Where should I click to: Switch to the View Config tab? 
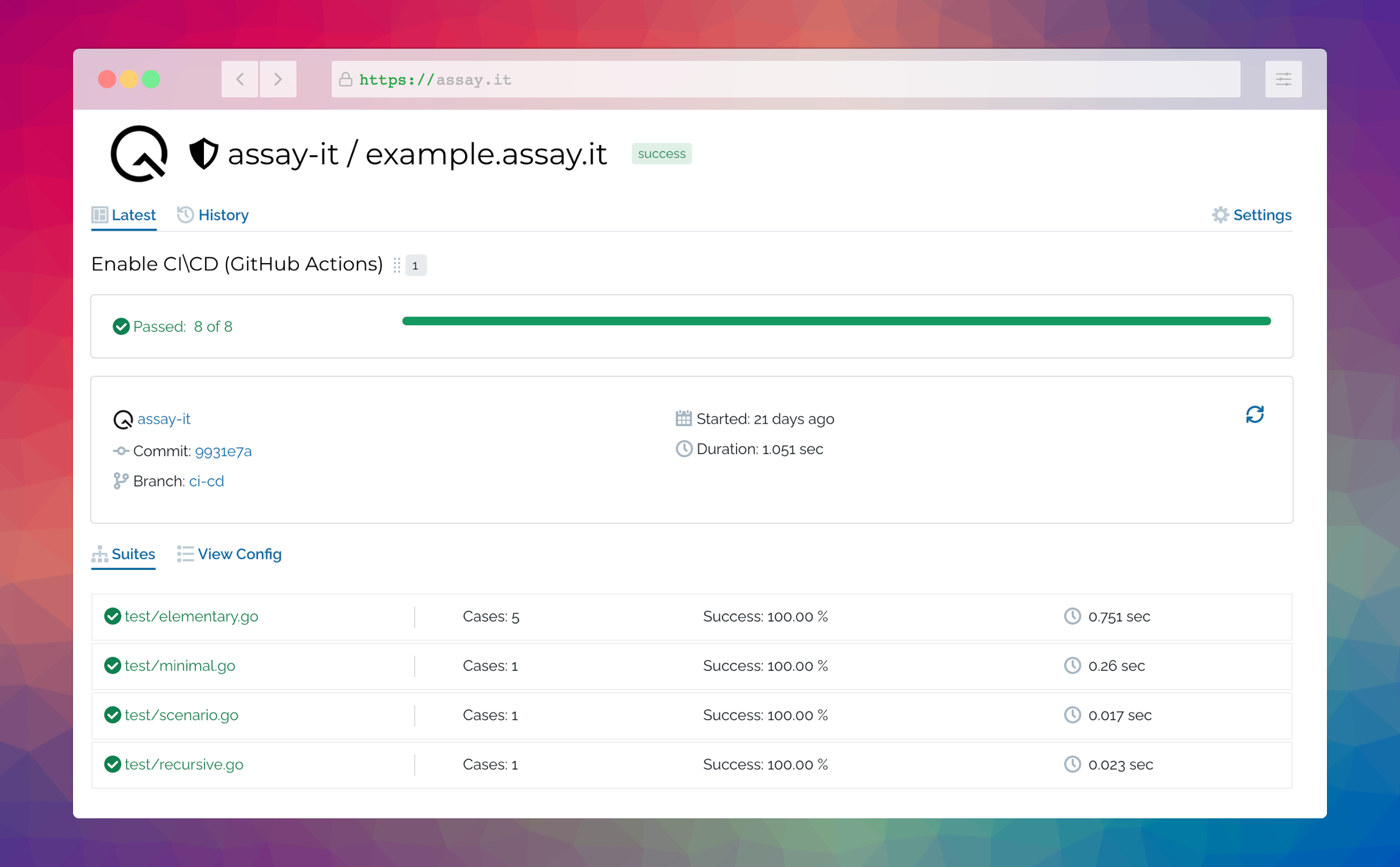click(x=229, y=554)
